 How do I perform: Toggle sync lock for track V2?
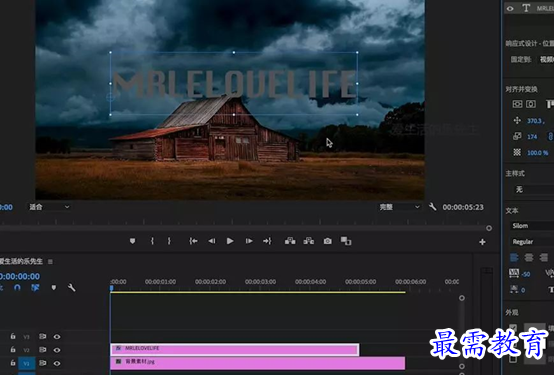[x=42, y=350]
